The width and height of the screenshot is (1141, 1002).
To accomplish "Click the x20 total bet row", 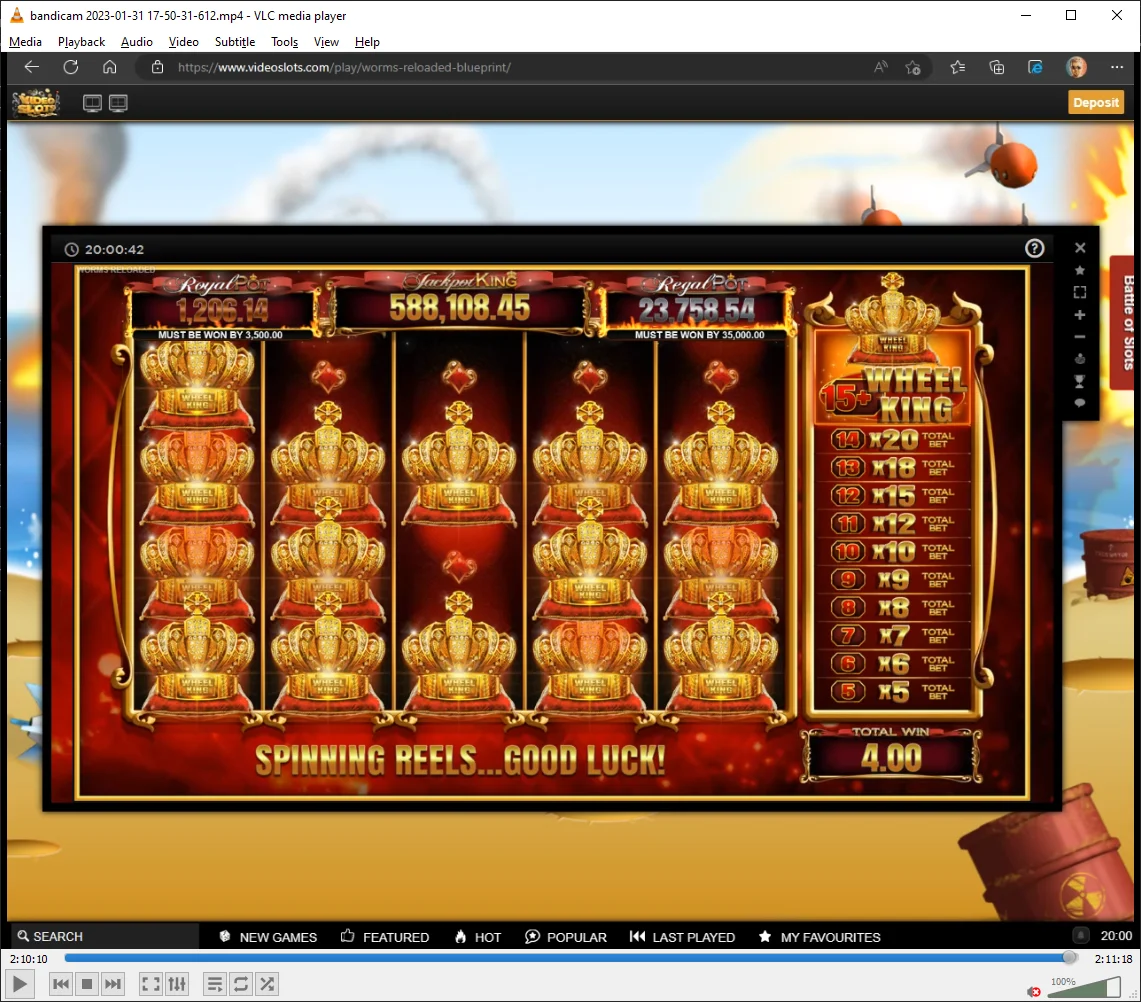I will (894, 440).
